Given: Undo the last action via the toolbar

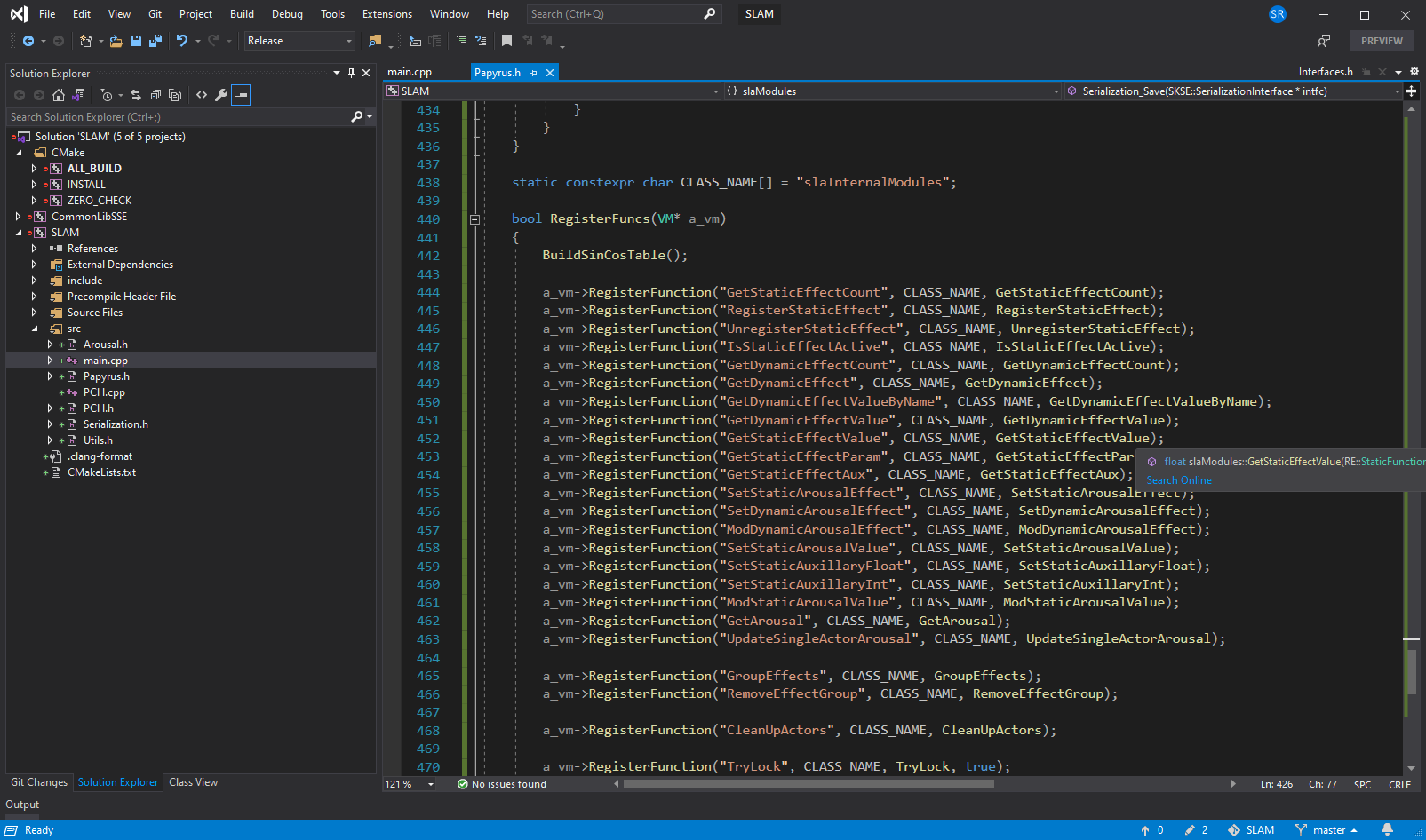Looking at the screenshot, I should tap(182, 41).
